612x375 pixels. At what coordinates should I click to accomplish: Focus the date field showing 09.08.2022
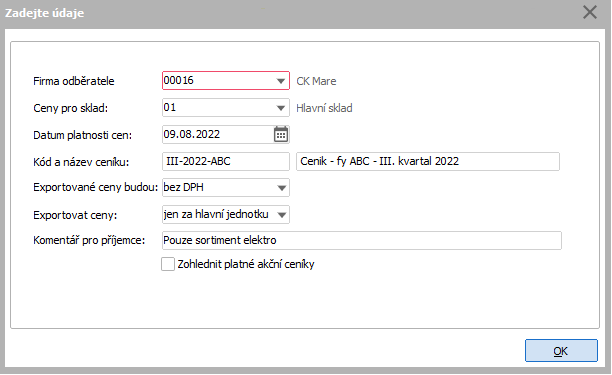[x=218, y=134]
